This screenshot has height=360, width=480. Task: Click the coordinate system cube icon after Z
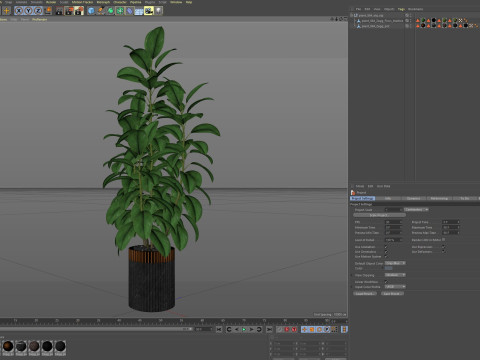48,11
